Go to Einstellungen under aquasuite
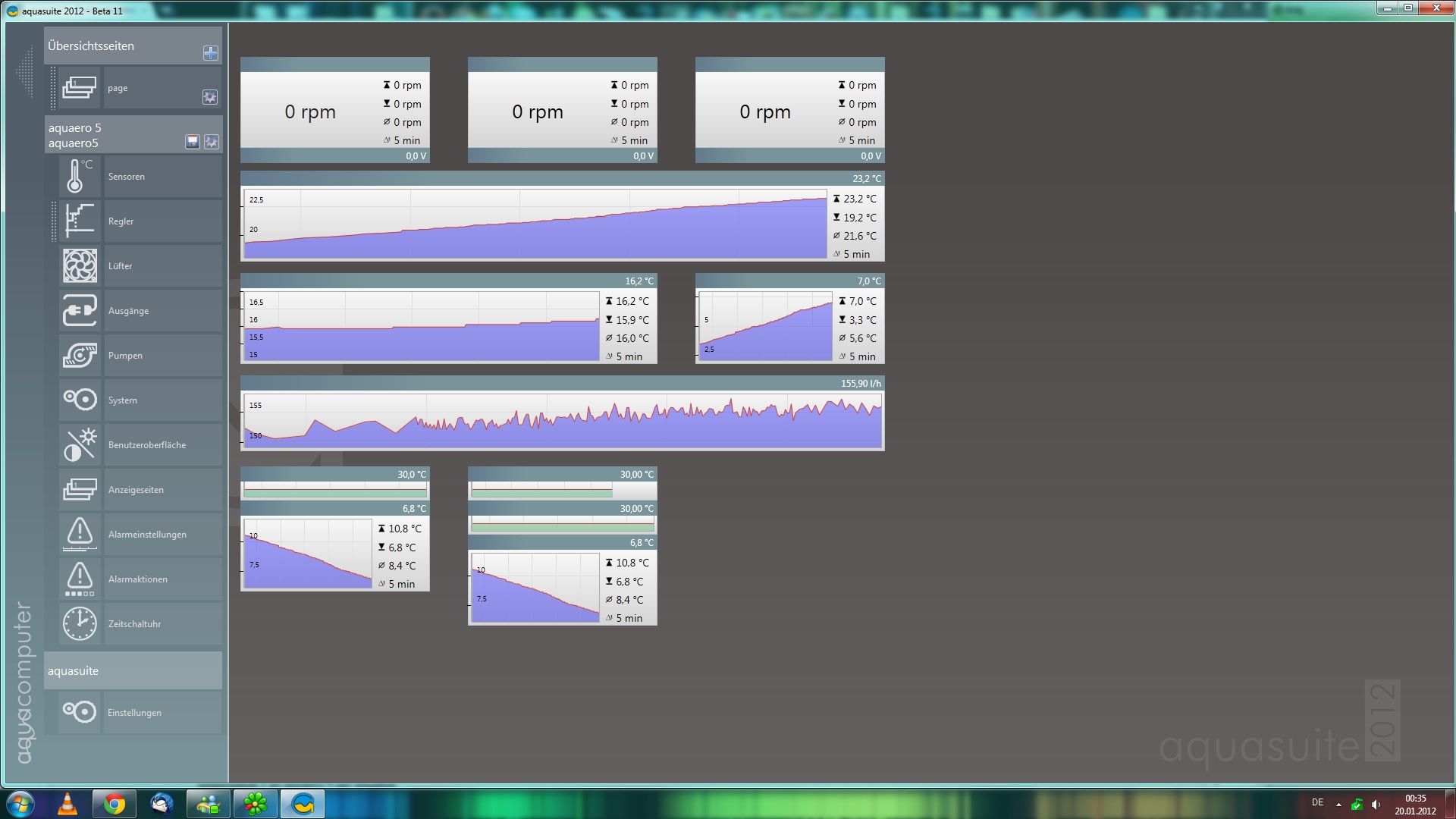This screenshot has height=819, width=1456. pos(162,713)
